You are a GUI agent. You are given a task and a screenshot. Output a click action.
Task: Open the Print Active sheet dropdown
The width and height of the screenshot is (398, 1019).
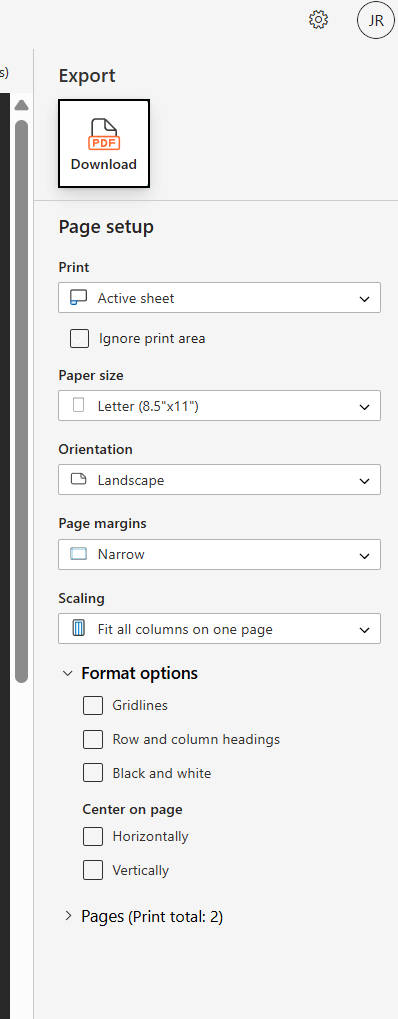pyautogui.click(x=219, y=298)
